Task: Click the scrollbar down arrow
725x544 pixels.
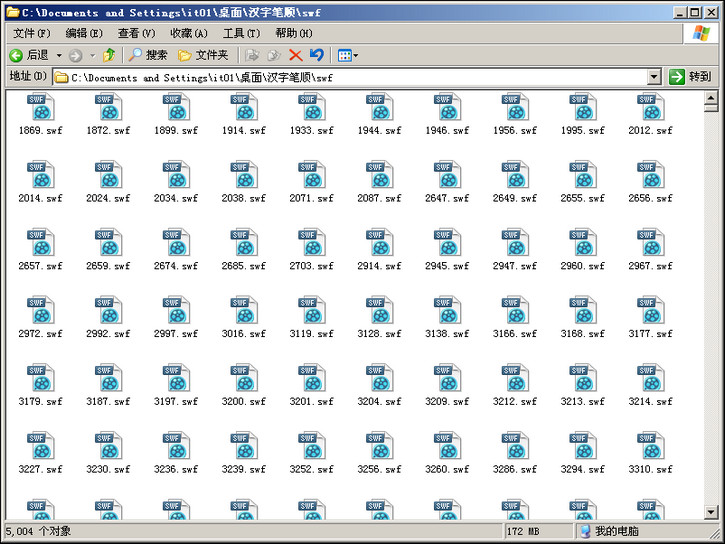Action: (711, 512)
